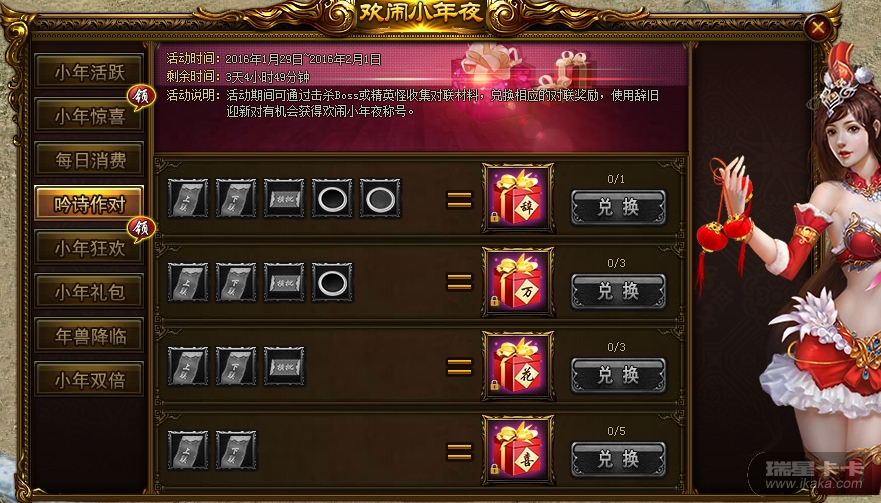881x503 pixels.
Task: Close the 欢闹小年夜 event window
Action: (x=818, y=27)
